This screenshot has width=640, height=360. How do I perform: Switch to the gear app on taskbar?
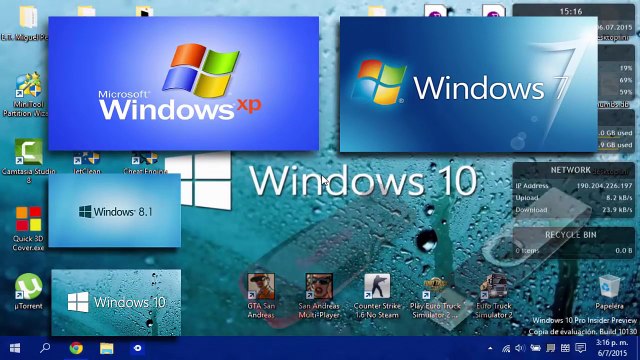(x=138, y=348)
